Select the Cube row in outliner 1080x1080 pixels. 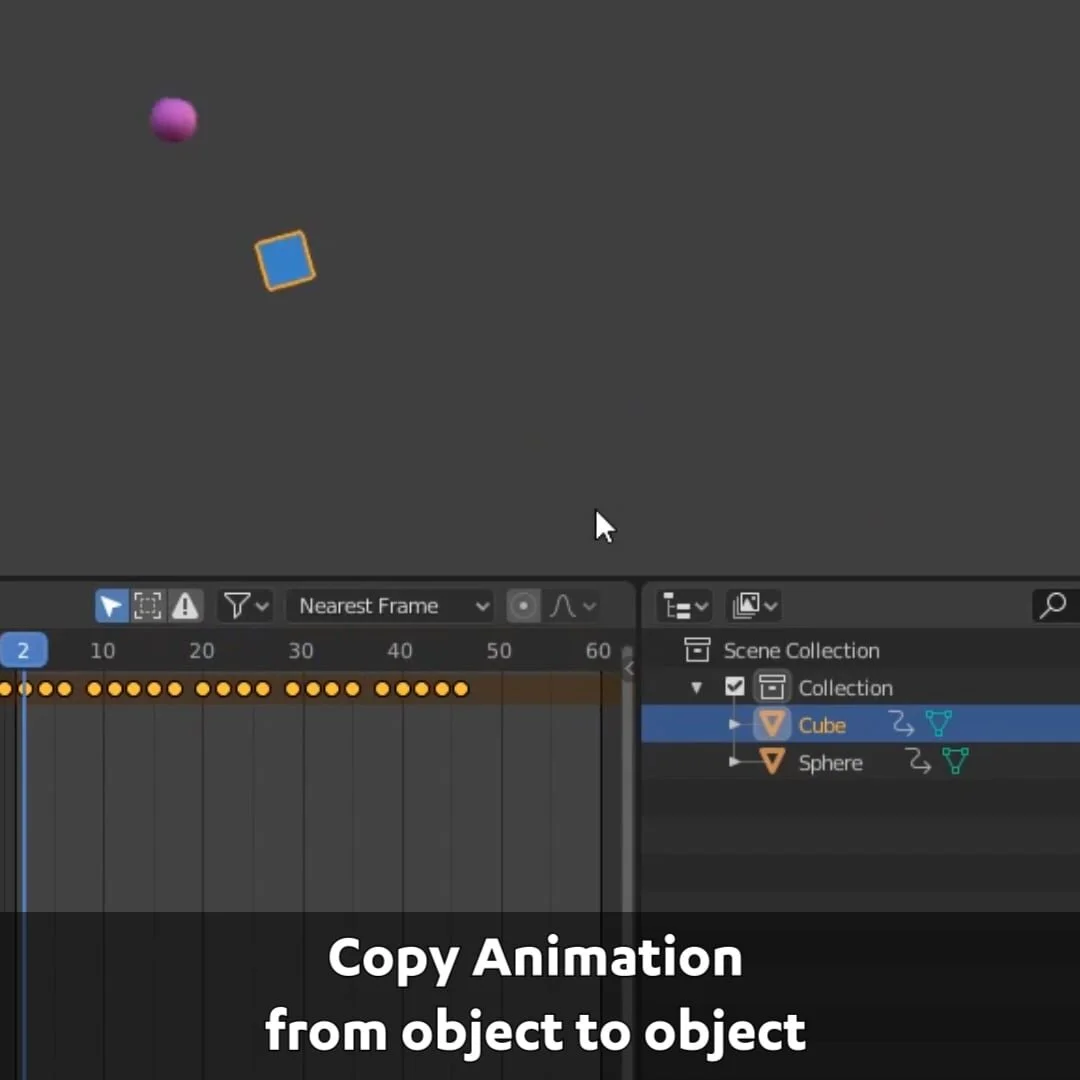[x=861, y=724]
